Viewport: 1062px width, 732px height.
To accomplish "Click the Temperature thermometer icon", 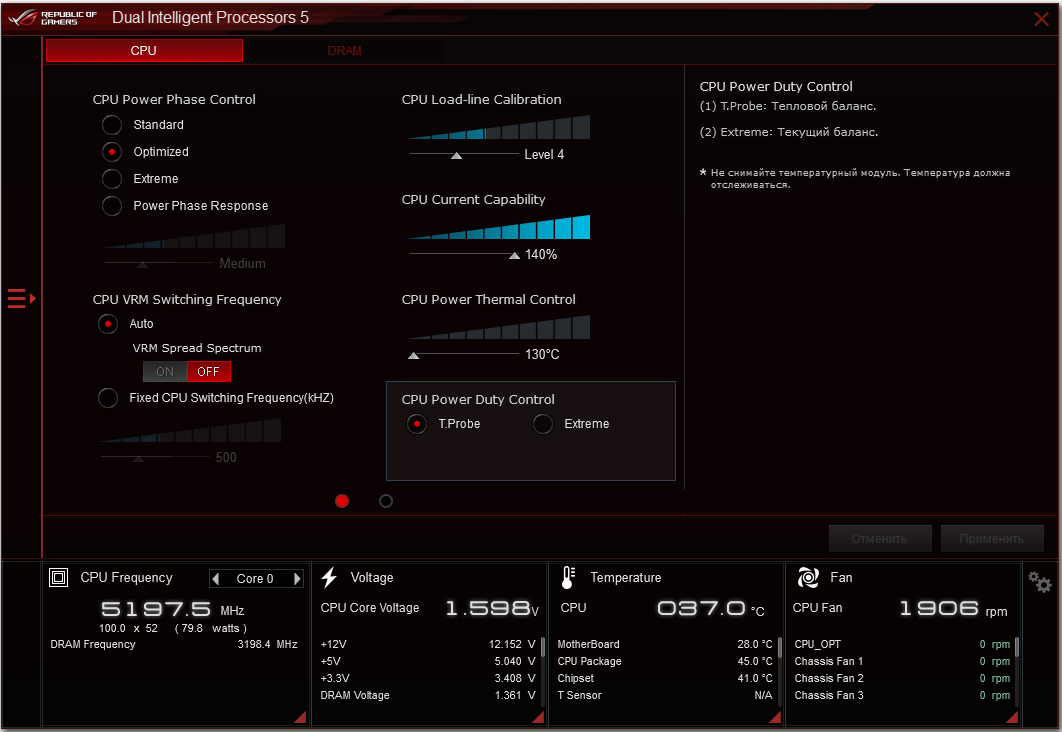I will pyautogui.click(x=568, y=578).
